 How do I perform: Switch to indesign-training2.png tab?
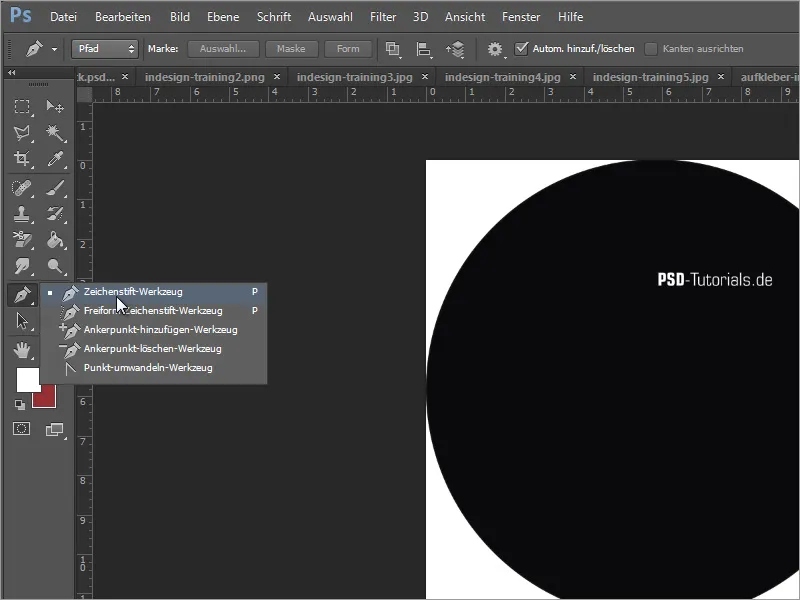coord(205,77)
